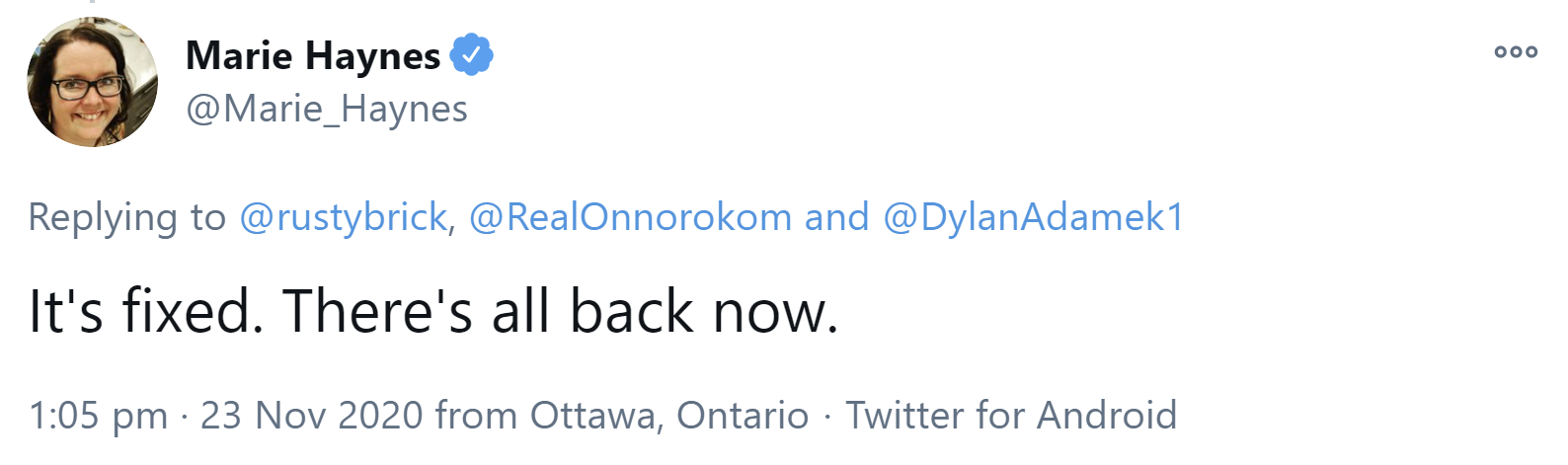1568x465 pixels.
Task: Click the "There's all back now." text
Action: 560,312
